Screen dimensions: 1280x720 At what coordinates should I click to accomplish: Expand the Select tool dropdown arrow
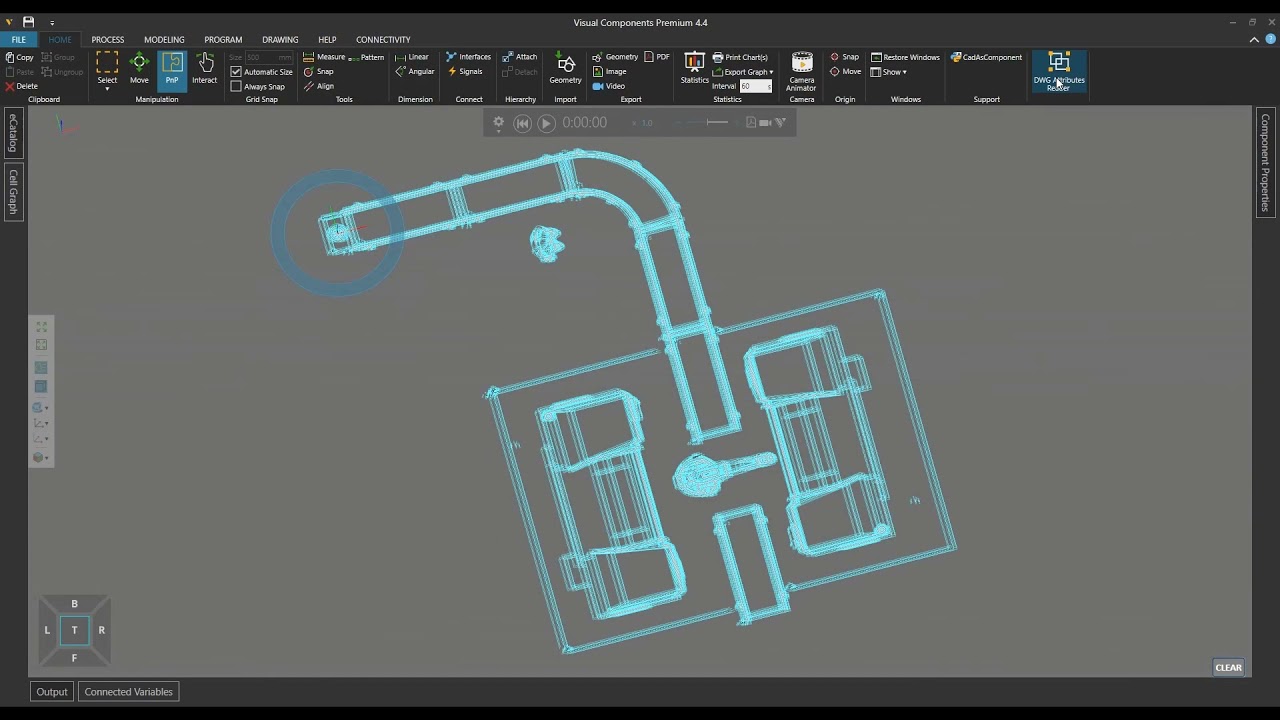tap(107, 89)
